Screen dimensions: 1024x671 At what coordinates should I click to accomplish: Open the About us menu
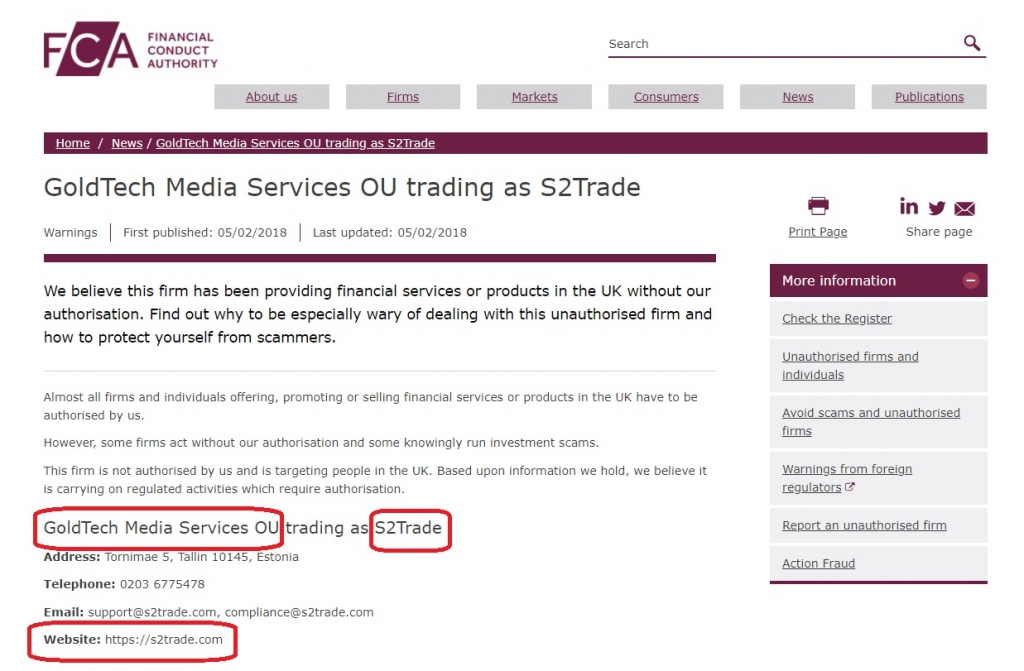click(x=272, y=97)
